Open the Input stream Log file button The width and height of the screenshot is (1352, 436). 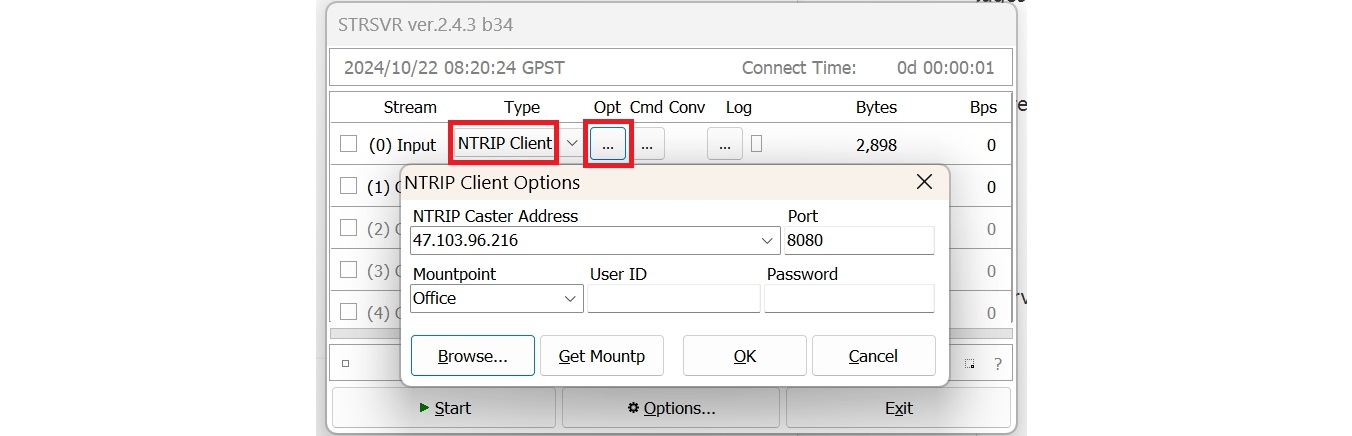pyautogui.click(x=724, y=144)
